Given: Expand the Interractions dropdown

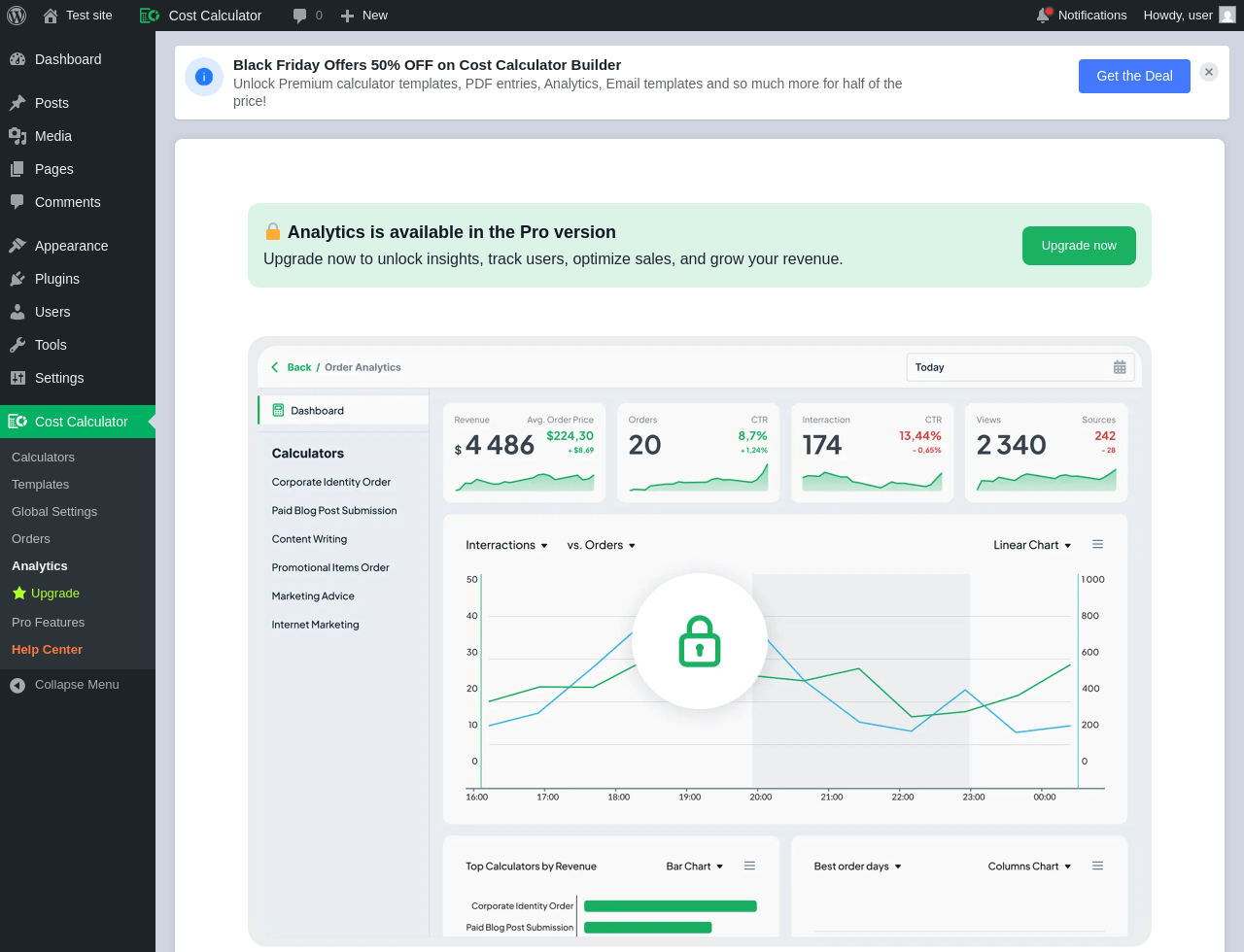Looking at the screenshot, I should tap(506, 546).
